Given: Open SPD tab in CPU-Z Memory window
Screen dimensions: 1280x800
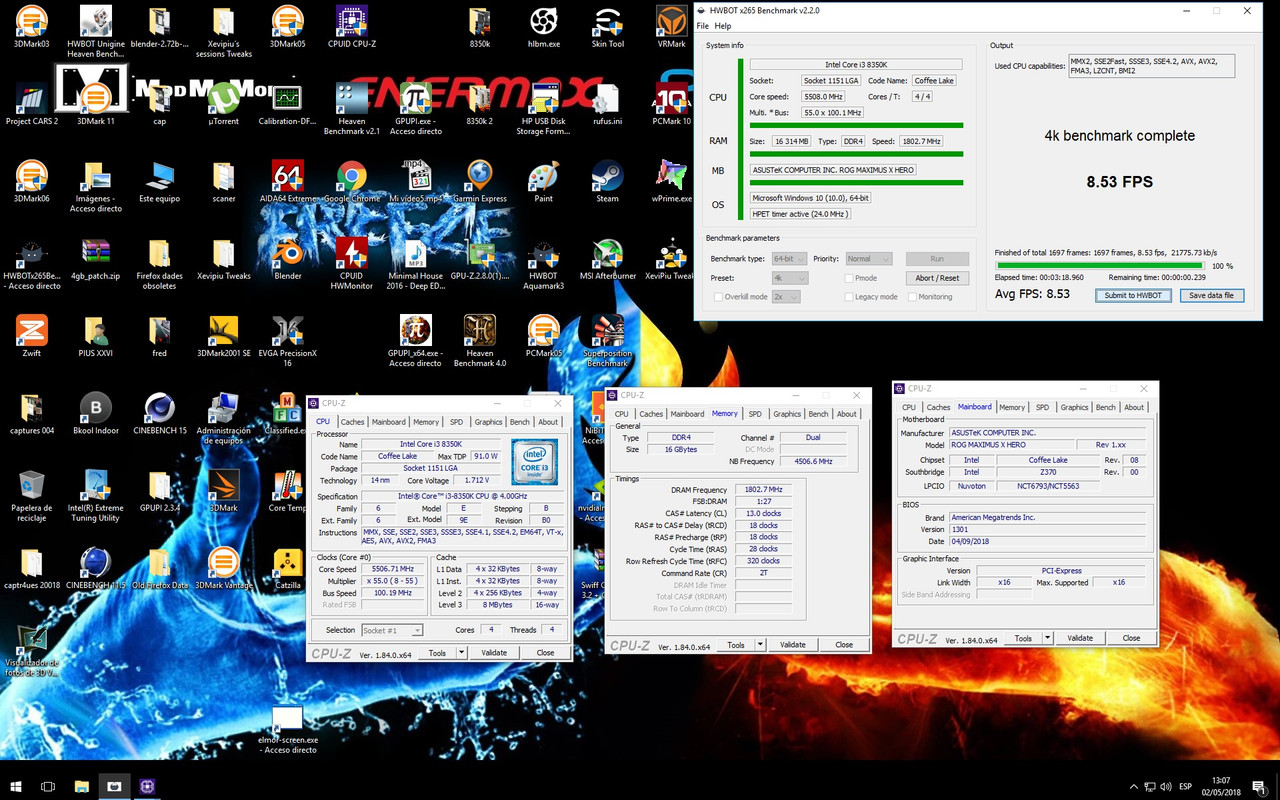Looking at the screenshot, I should 755,414.
